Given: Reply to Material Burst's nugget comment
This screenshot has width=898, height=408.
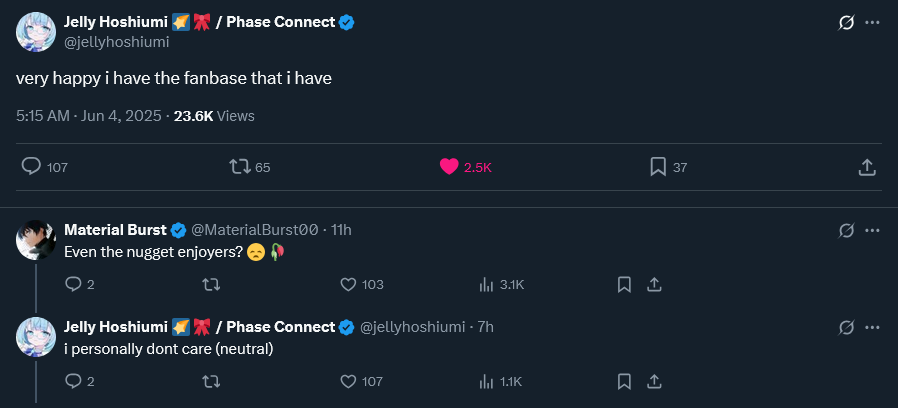Looking at the screenshot, I should [73, 284].
